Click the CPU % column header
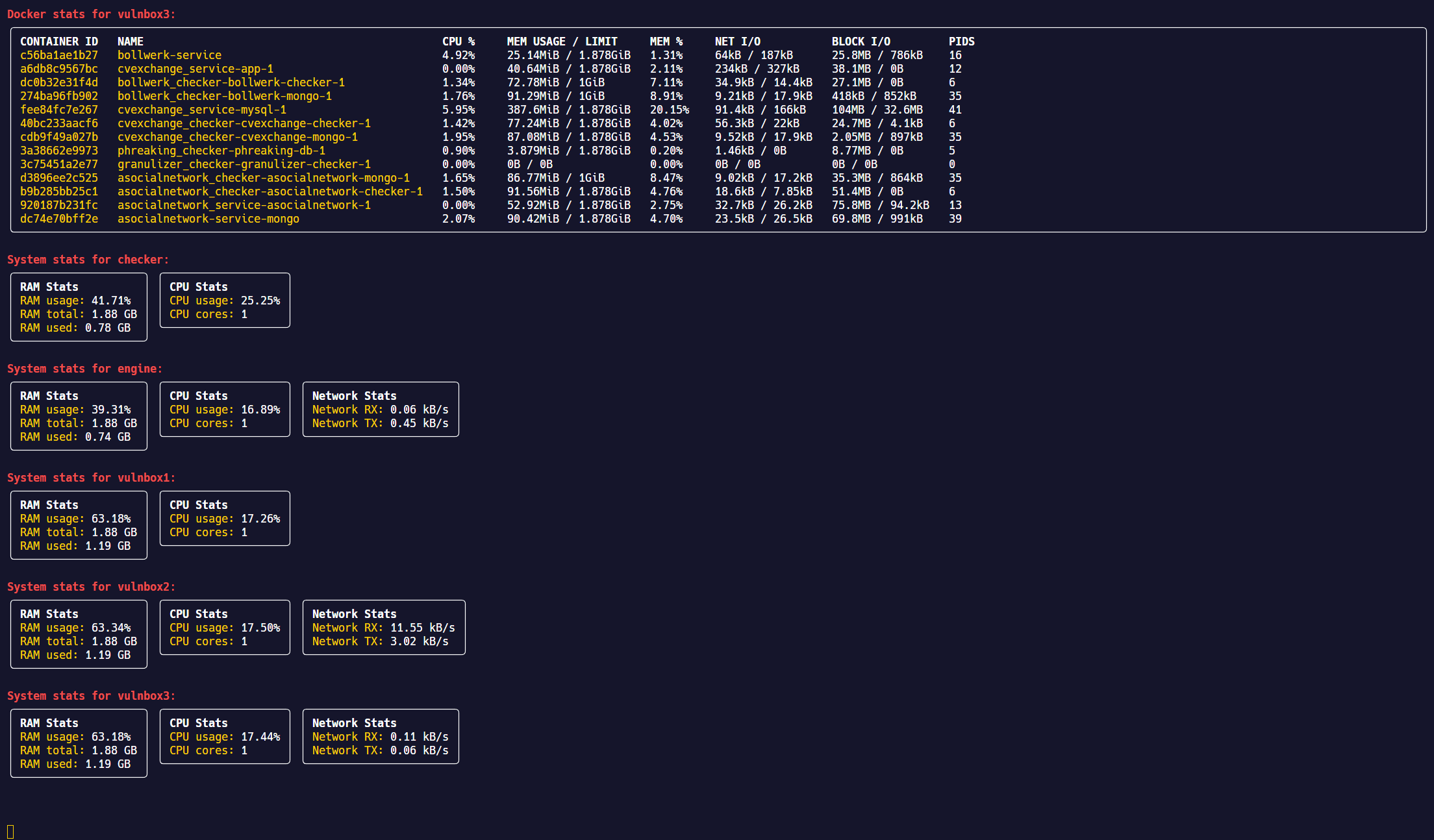Image resolution: width=1434 pixels, height=840 pixels. click(459, 41)
